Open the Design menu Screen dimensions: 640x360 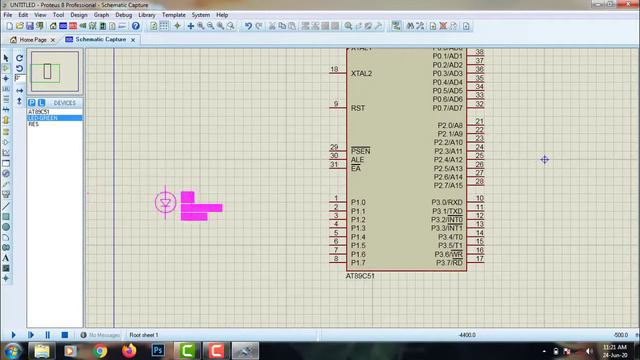(x=79, y=15)
